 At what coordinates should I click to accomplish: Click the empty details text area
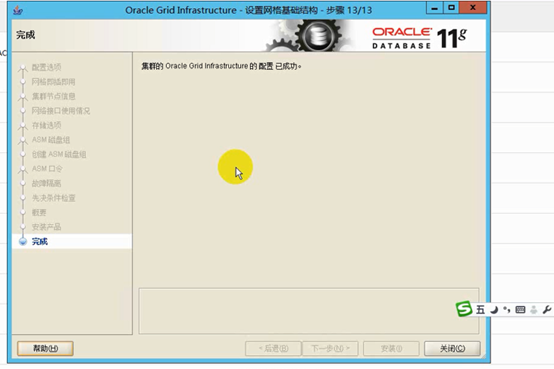(309, 311)
